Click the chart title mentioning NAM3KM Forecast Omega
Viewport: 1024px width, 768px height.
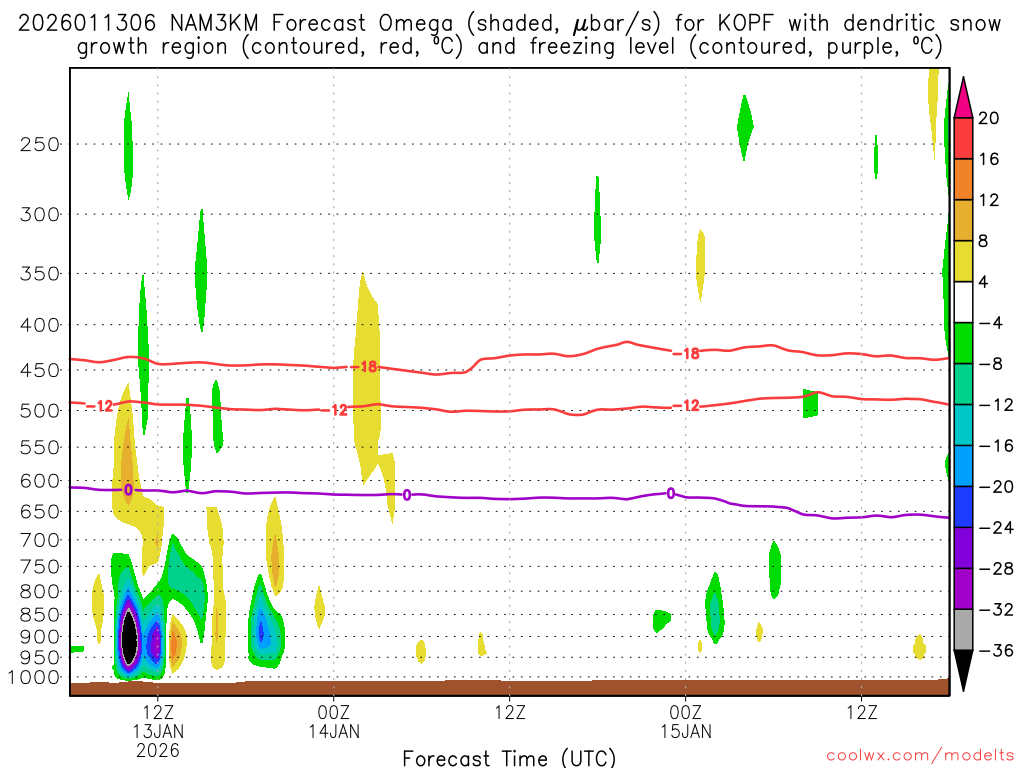(x=509, y=24)
